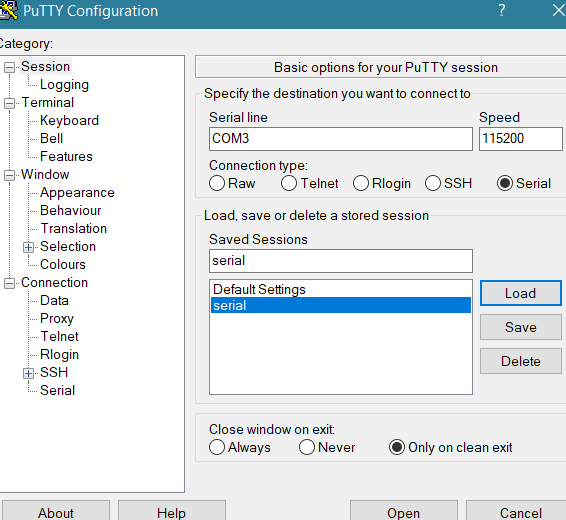Expand the SSH tree node

pyautogui.click(x=29, y=373)
